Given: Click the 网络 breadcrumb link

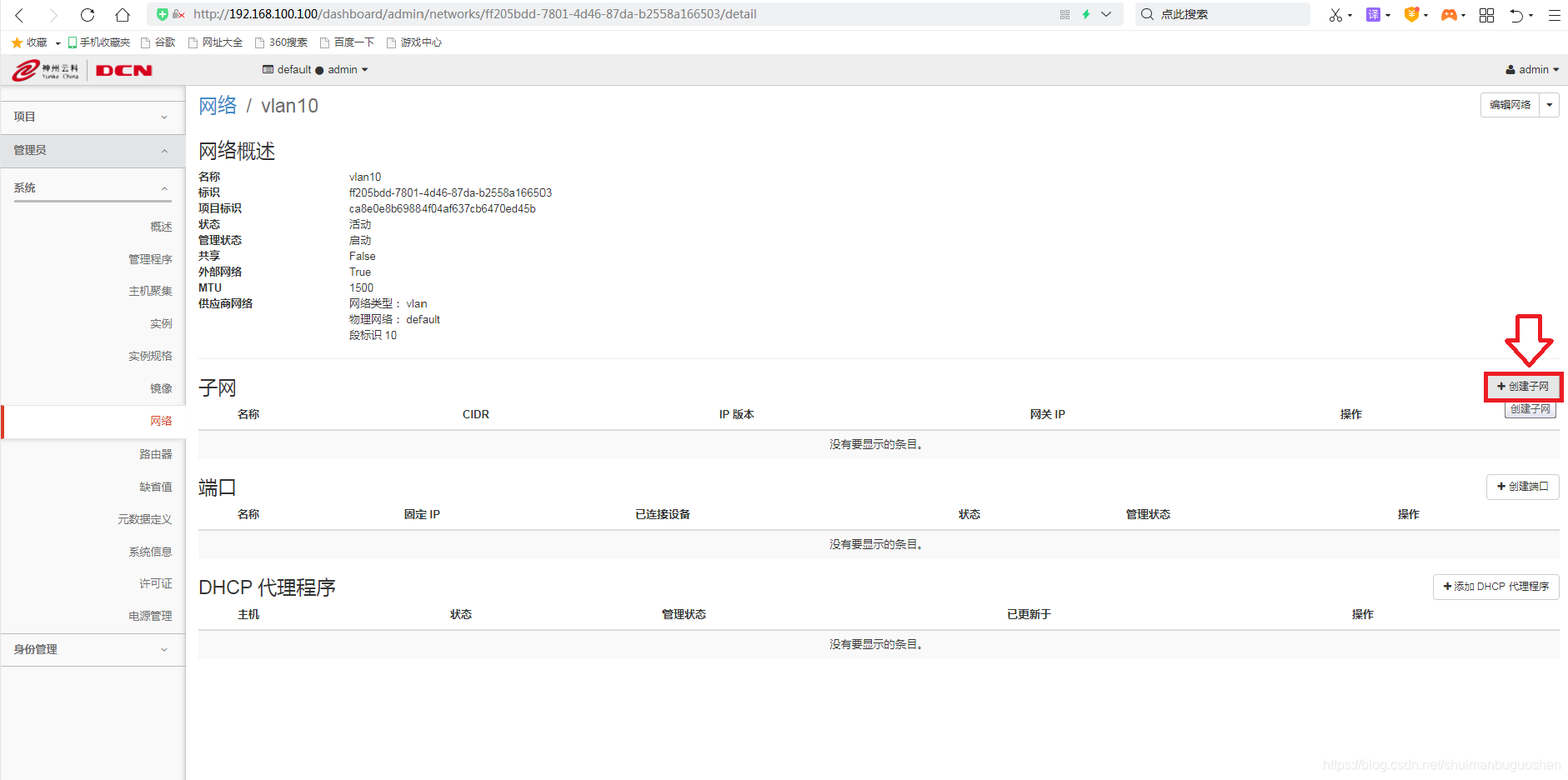Looking at the screenshot, I should (218, 106).
